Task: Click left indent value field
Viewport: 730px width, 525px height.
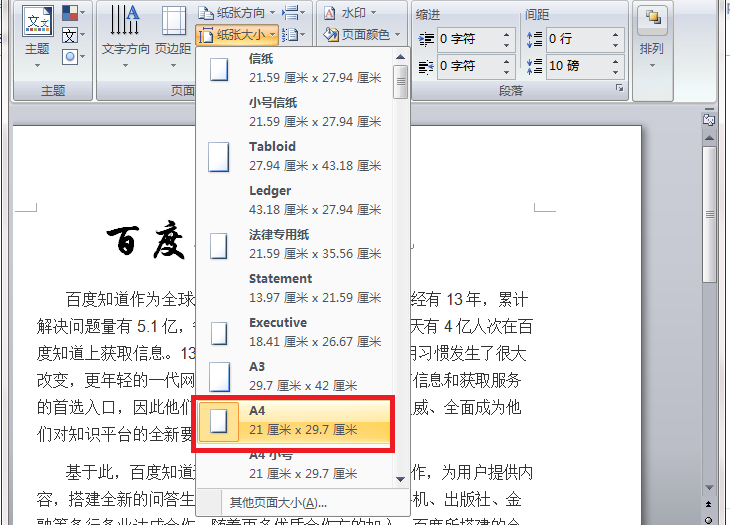Action: 468,39
